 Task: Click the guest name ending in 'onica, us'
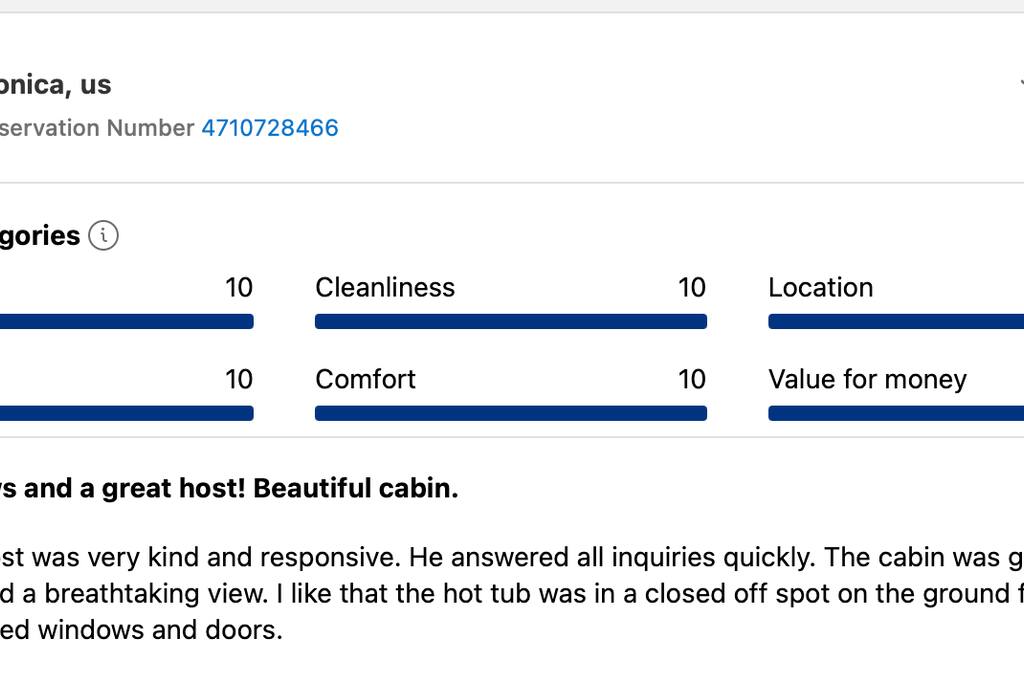(56, 85)
